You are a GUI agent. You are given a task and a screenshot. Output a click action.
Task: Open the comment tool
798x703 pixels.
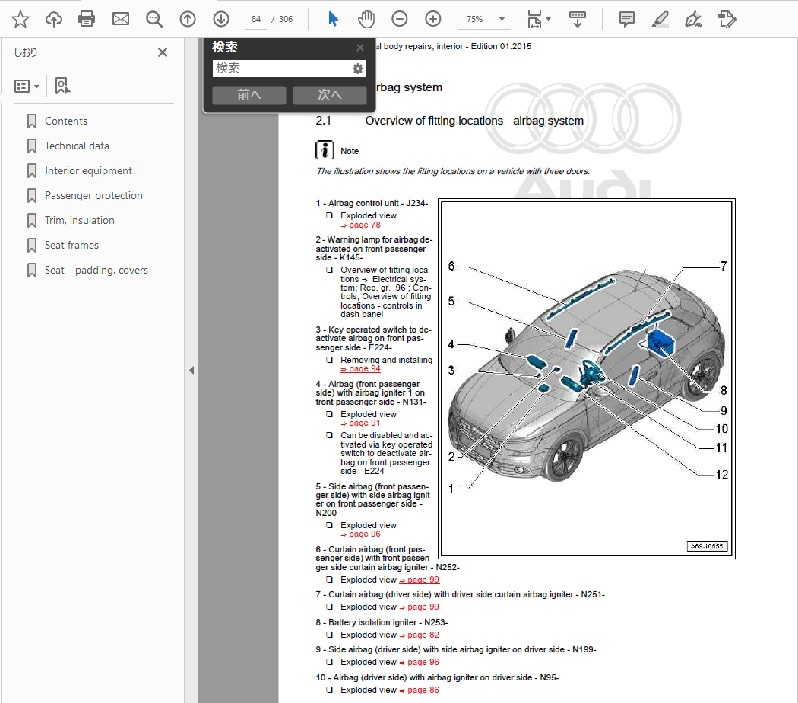click(626, 19)
